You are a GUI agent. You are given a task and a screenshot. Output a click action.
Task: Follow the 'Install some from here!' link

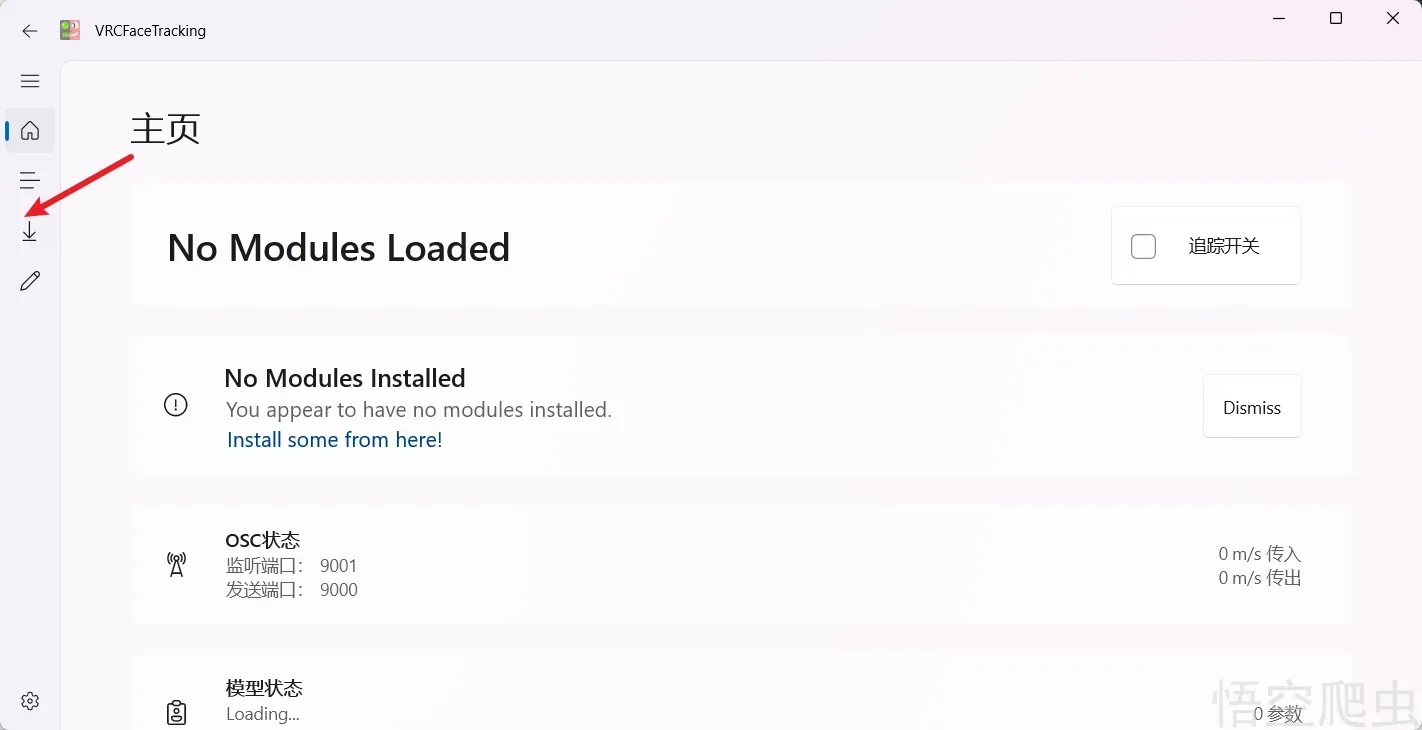coord(335,440)
